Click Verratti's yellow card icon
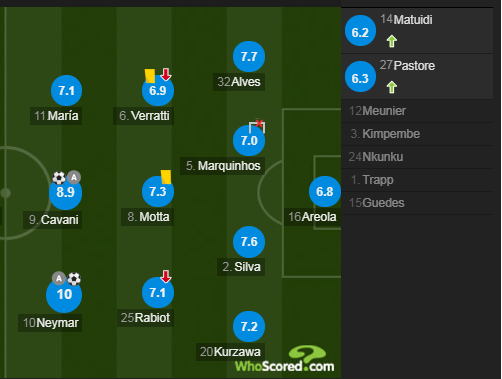This screenshot has height=379, width=502. (150, 76)
